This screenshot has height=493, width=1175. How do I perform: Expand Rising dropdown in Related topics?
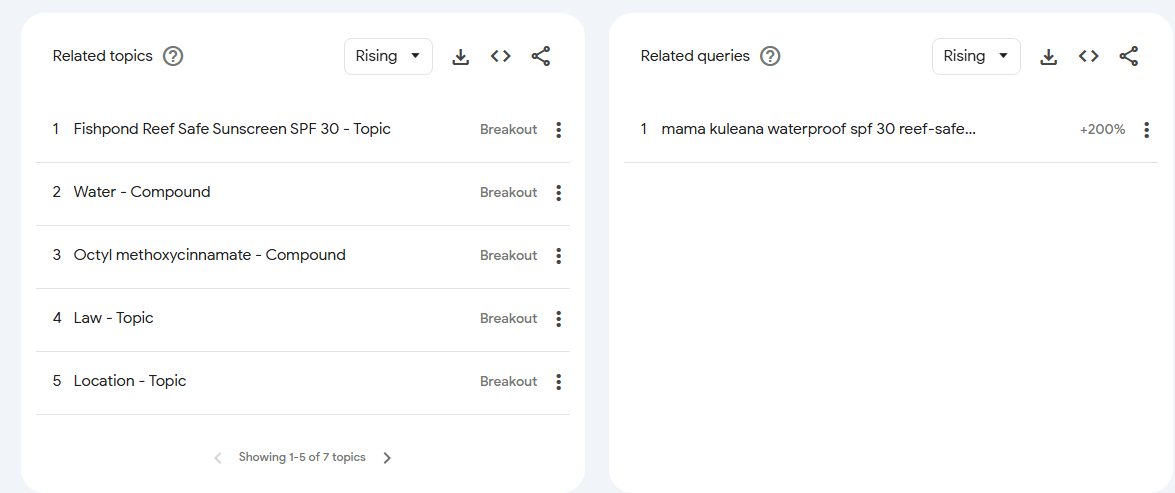coord(388,56)
